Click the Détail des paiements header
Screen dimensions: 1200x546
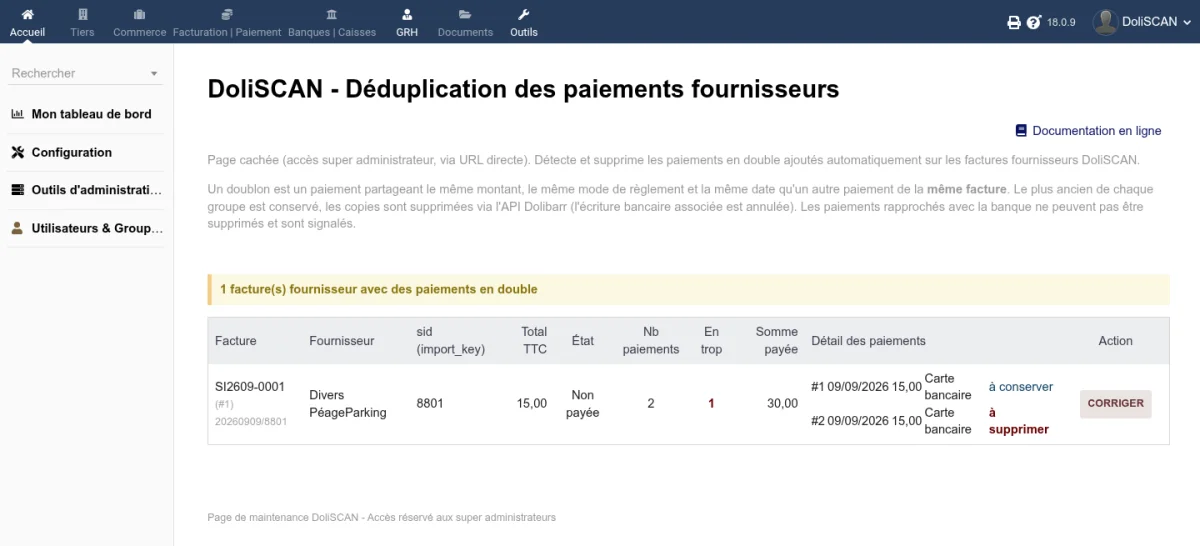(868, 341)
